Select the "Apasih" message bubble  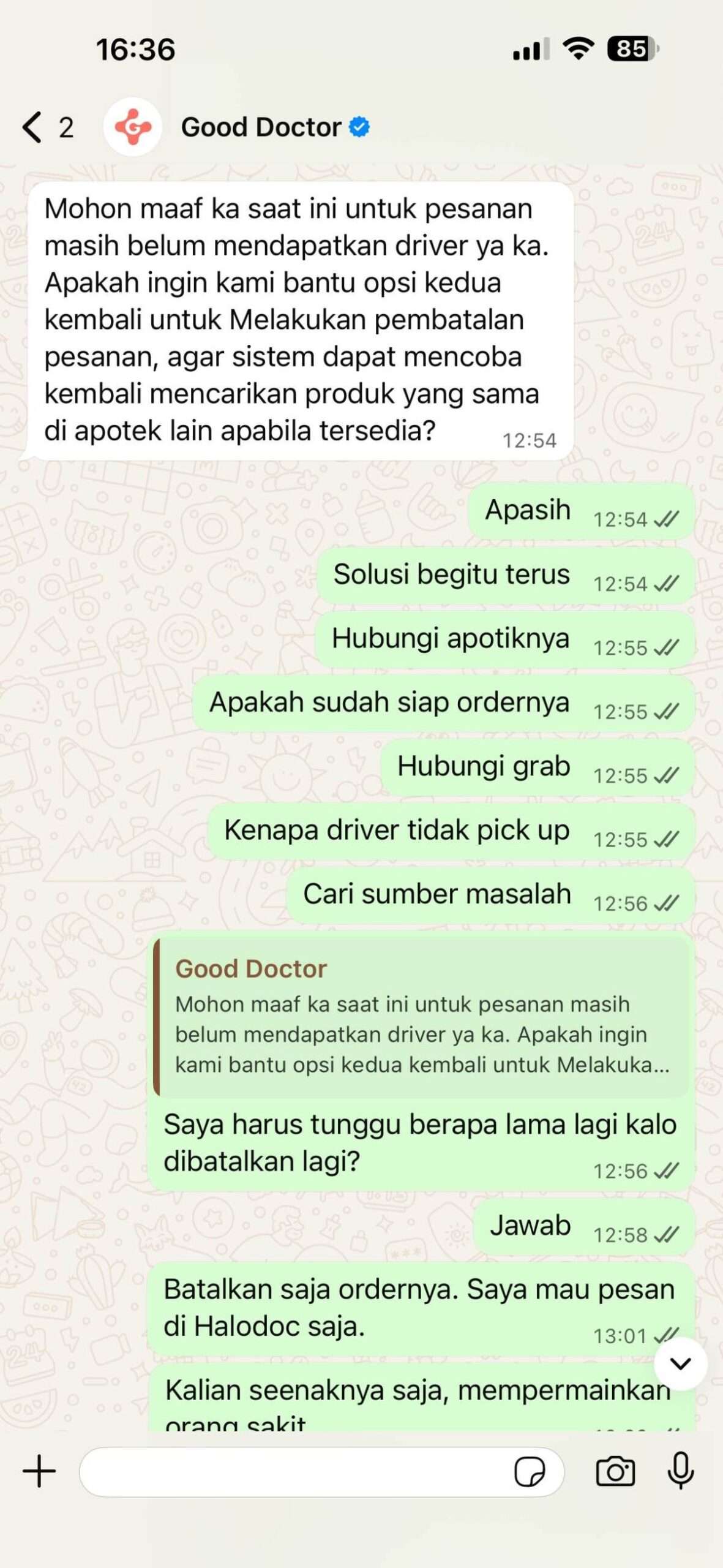582,511
